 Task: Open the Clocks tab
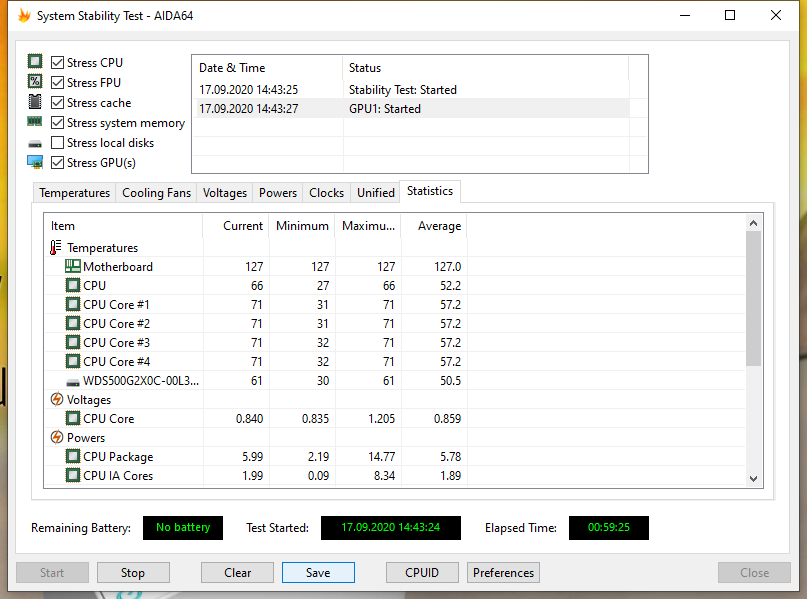pos(326,193)
